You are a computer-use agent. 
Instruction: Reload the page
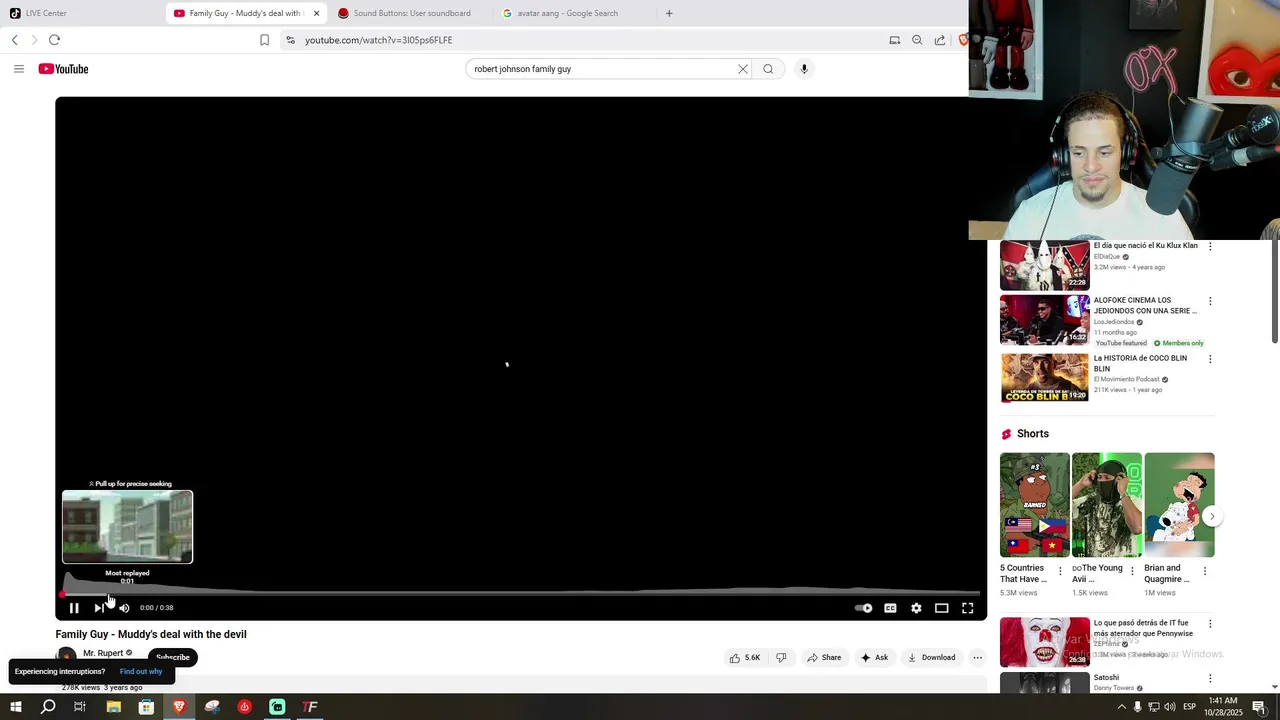(x=55, y=40)
